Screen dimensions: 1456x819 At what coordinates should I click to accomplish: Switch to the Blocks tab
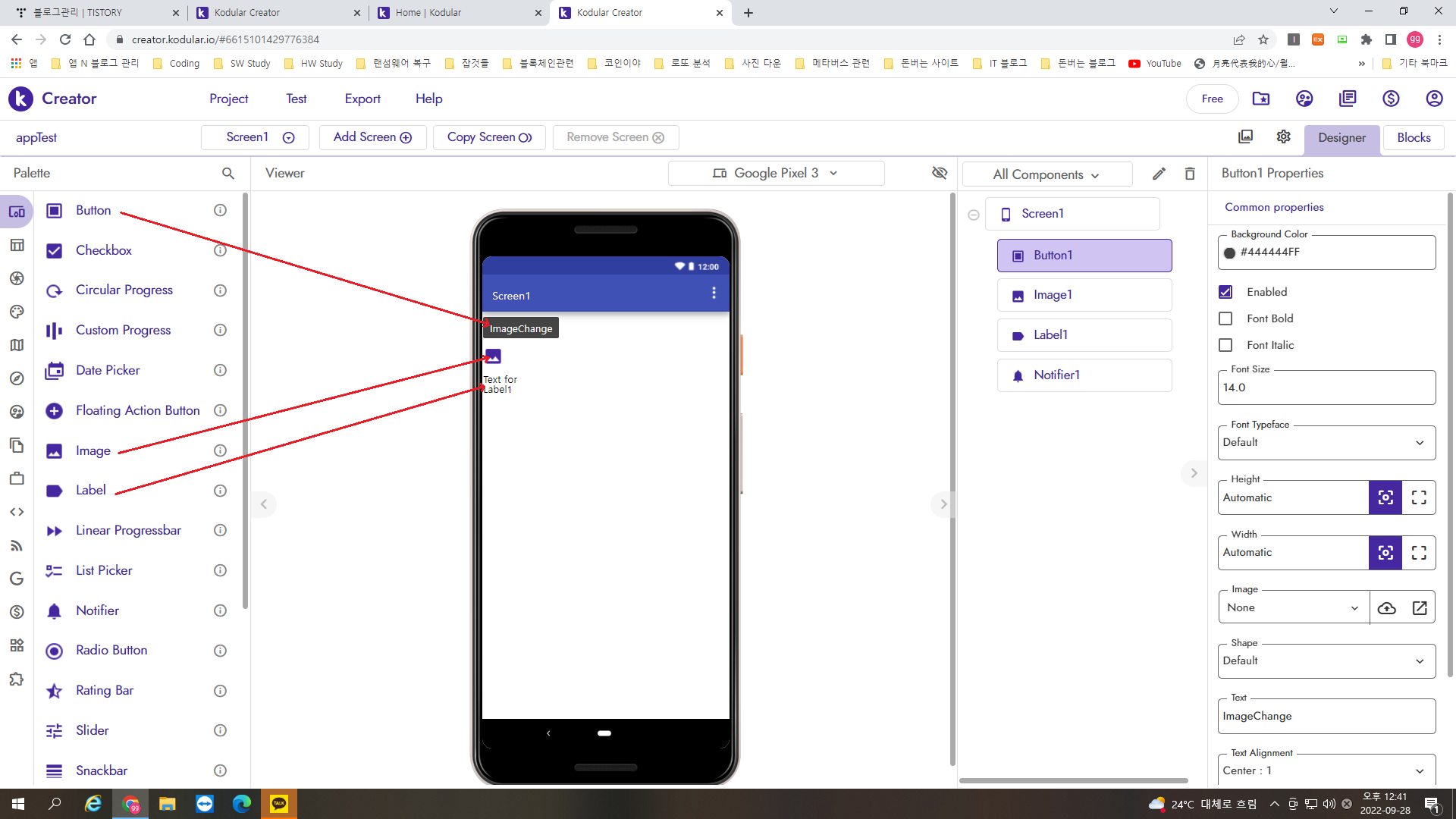[x=1414, y=137]
